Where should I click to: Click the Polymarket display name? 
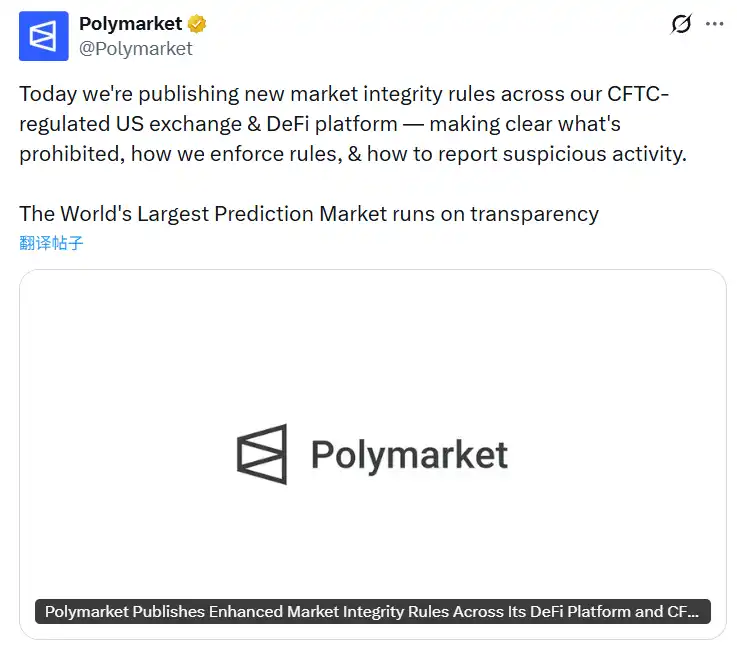point(130,24)
